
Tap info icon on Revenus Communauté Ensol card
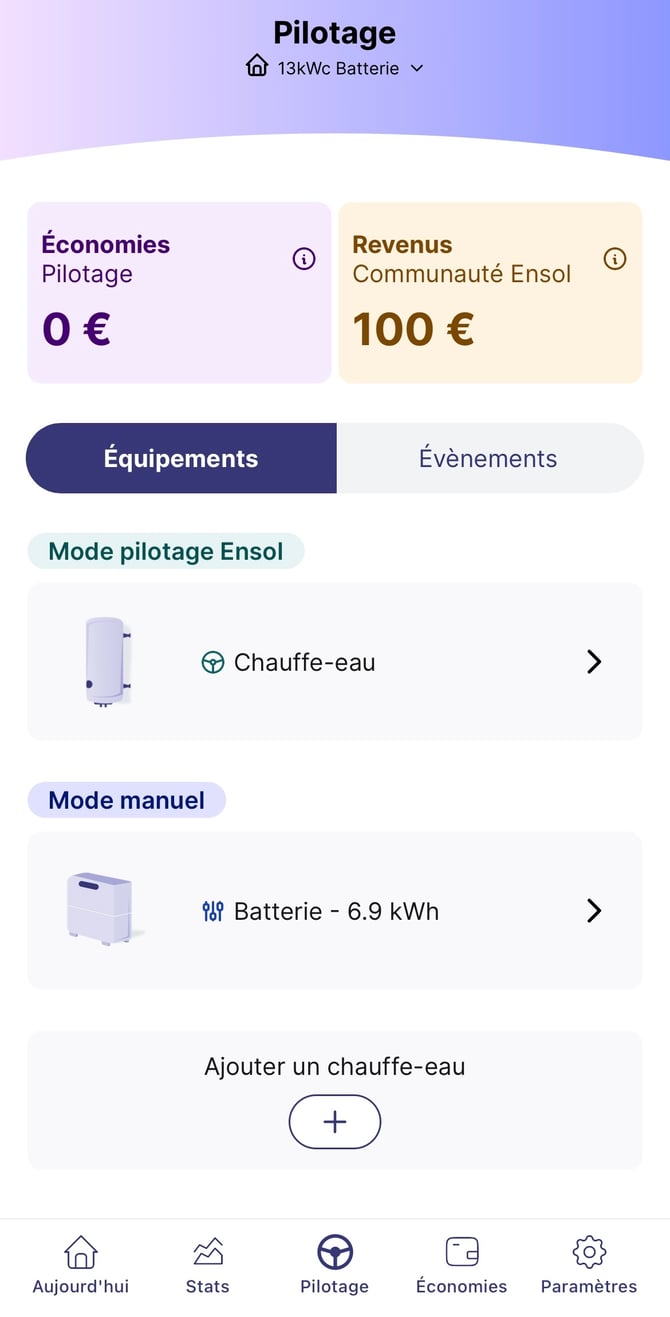pos(615,259)
